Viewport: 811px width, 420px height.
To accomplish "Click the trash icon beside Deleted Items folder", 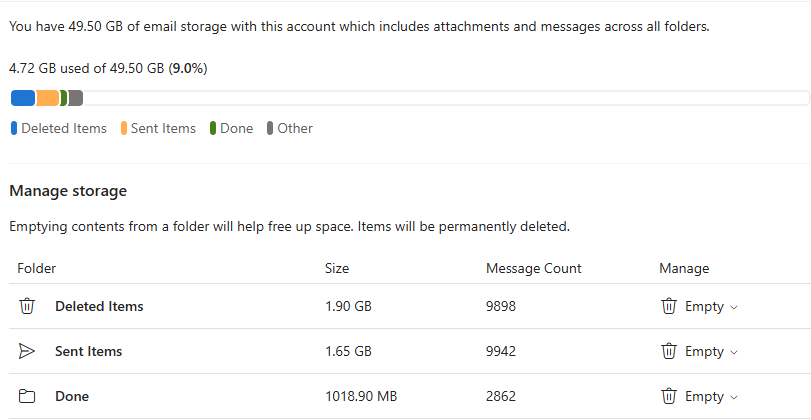I will coord(27,306).
